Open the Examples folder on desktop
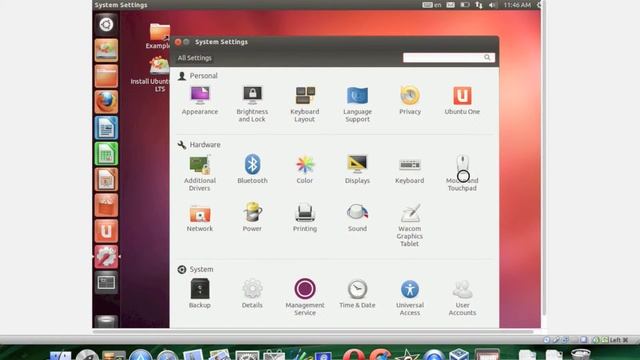The height and width of the screenshot is (360, 640). click(x=158, y=36)
